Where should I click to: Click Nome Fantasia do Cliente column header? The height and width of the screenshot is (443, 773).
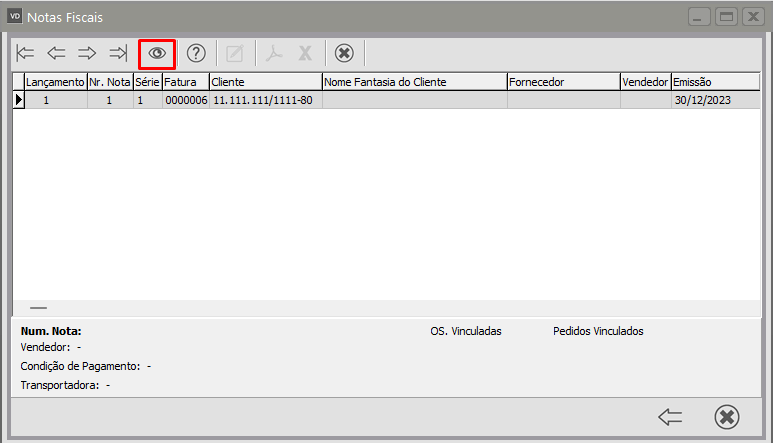click(414, 81)
